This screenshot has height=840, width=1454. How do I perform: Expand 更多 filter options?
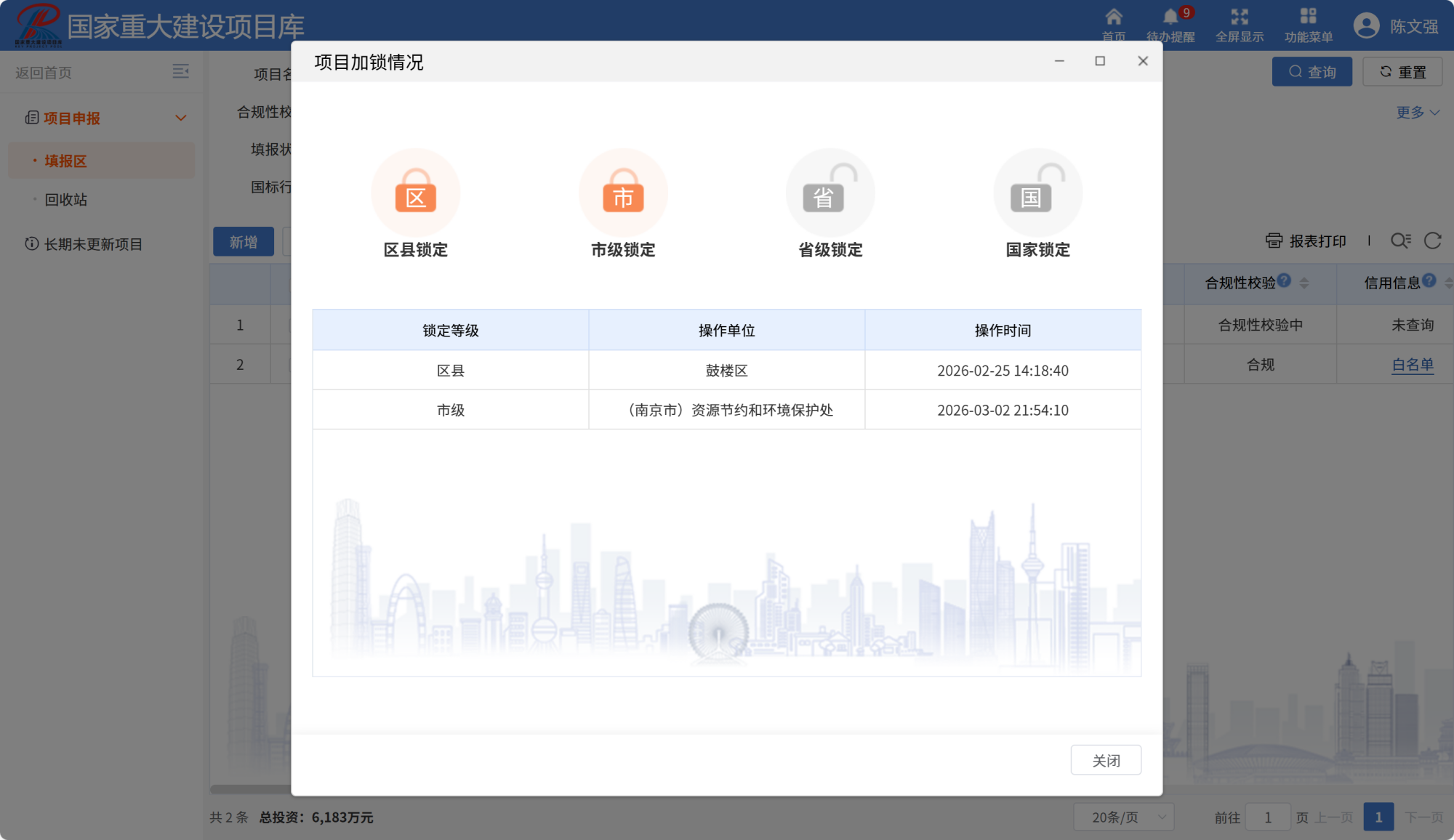(x=1418, y=113)
